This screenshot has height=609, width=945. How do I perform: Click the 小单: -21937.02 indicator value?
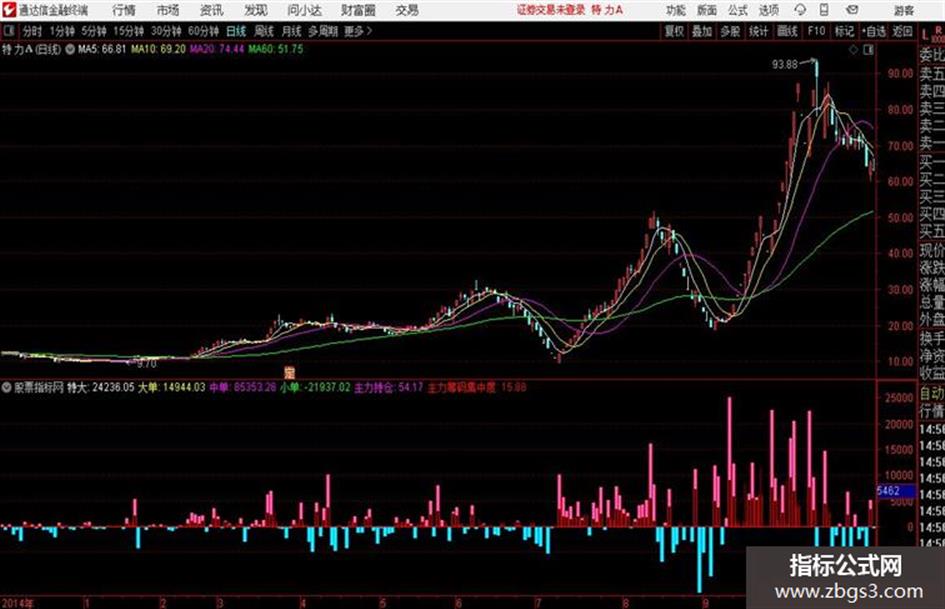315,388
